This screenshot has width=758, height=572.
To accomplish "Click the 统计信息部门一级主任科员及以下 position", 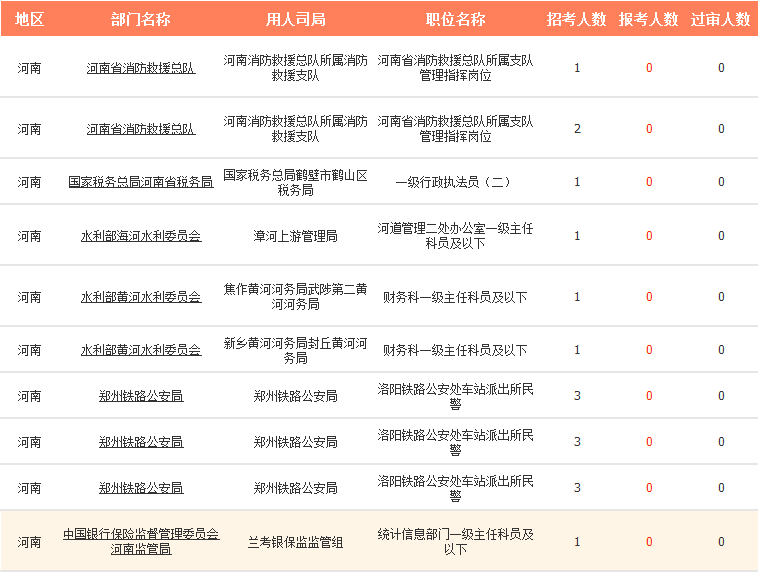I will tap(455, 542).
